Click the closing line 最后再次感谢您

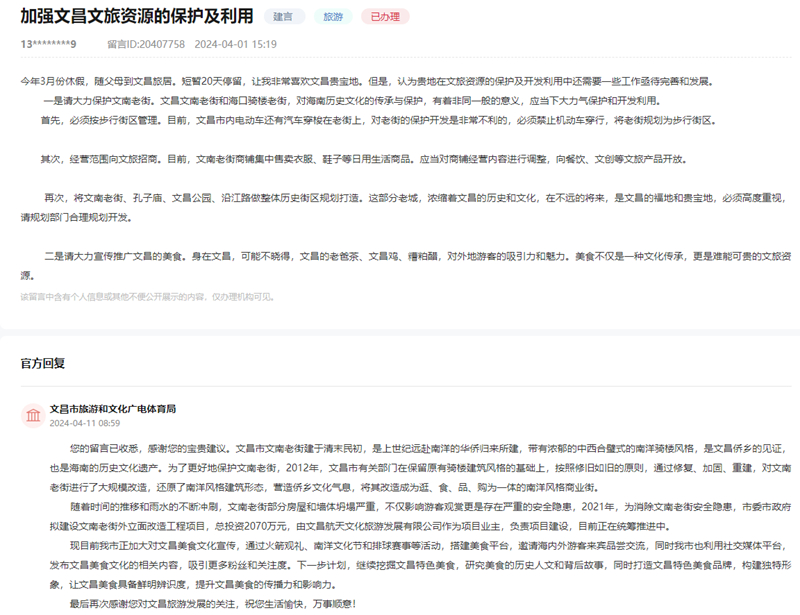coord(212,605)
